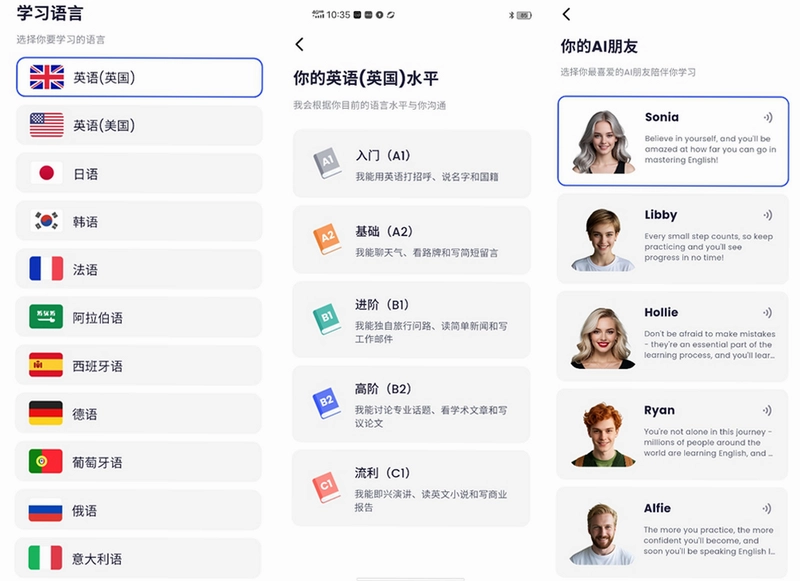
Task: Choose the 高阶 (B2) level card
Action: tap(411, 404)
